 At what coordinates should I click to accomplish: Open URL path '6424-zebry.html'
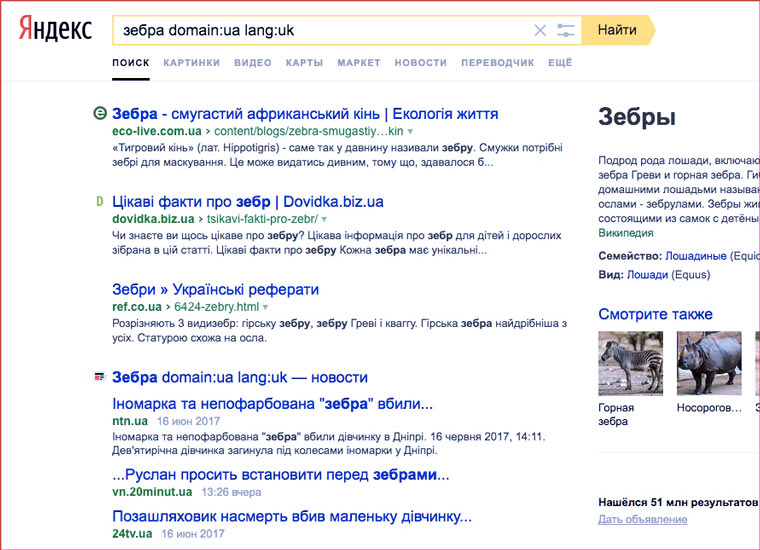coord(217,307)
